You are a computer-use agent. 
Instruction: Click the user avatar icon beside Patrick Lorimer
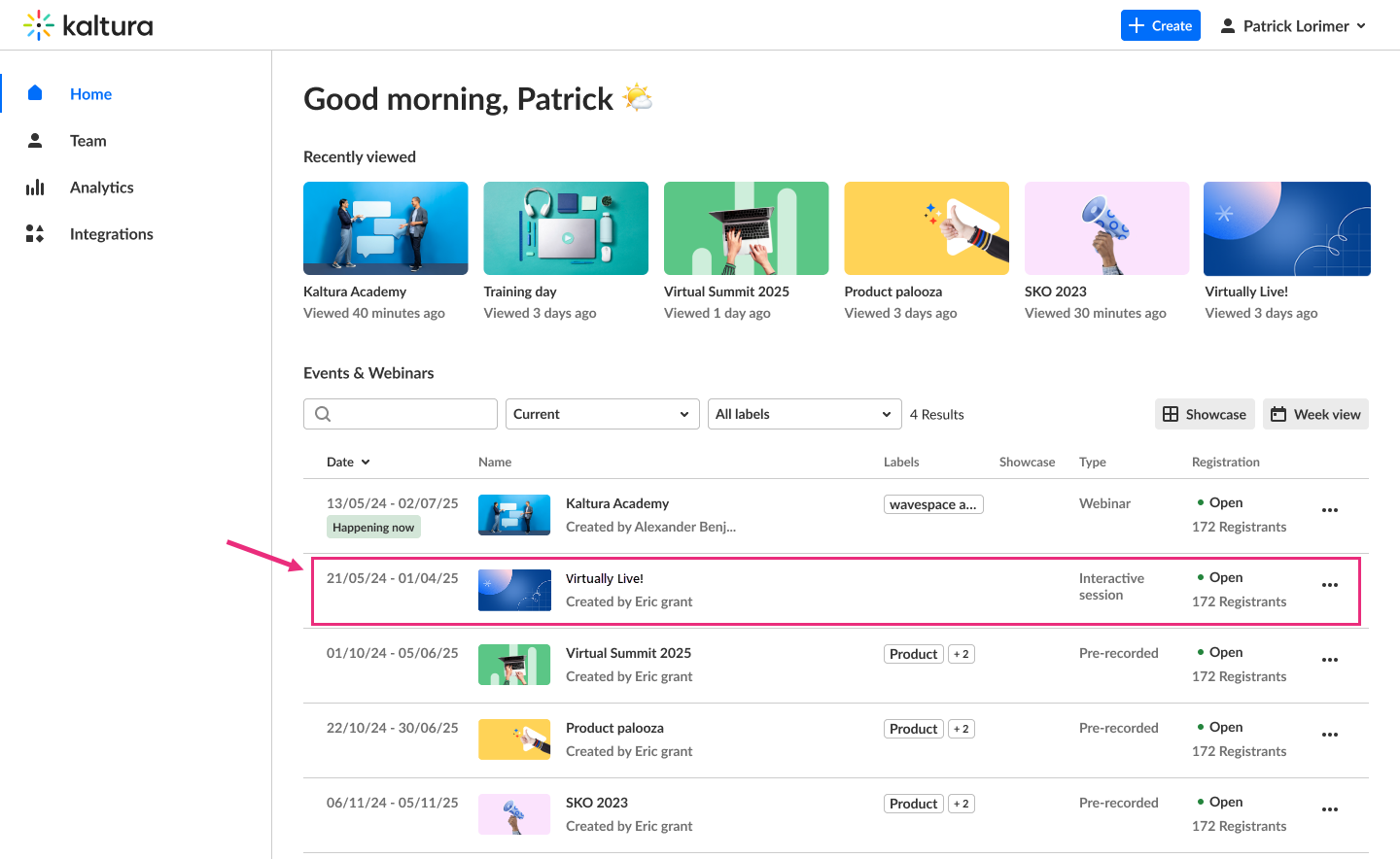pos(1228,25)
